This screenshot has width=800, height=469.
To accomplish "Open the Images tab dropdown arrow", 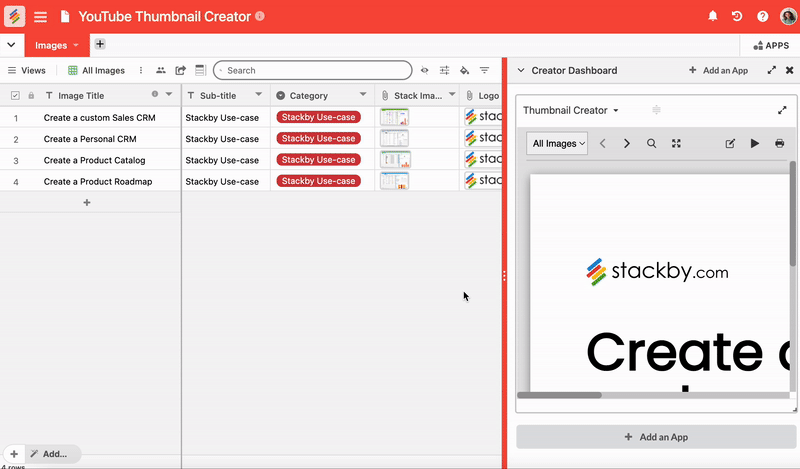I will click(76, 45).
